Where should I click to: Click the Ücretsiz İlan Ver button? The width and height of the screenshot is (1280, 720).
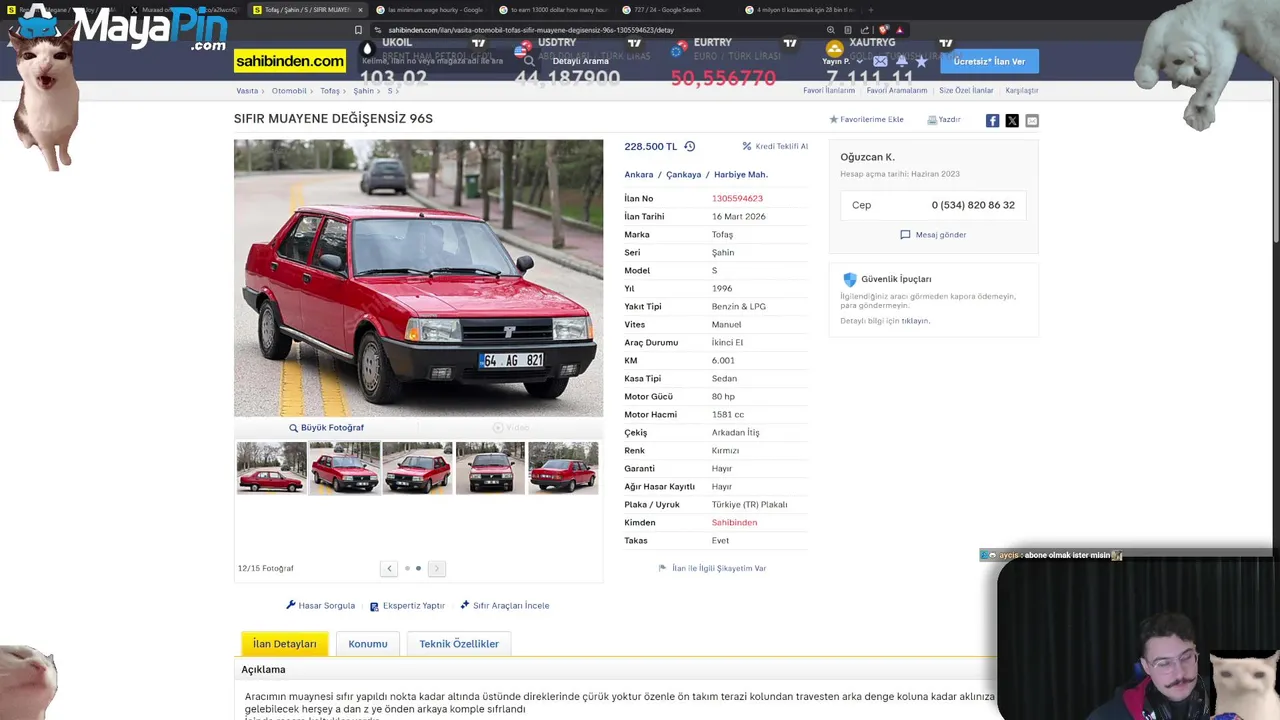tap(989, 61)
